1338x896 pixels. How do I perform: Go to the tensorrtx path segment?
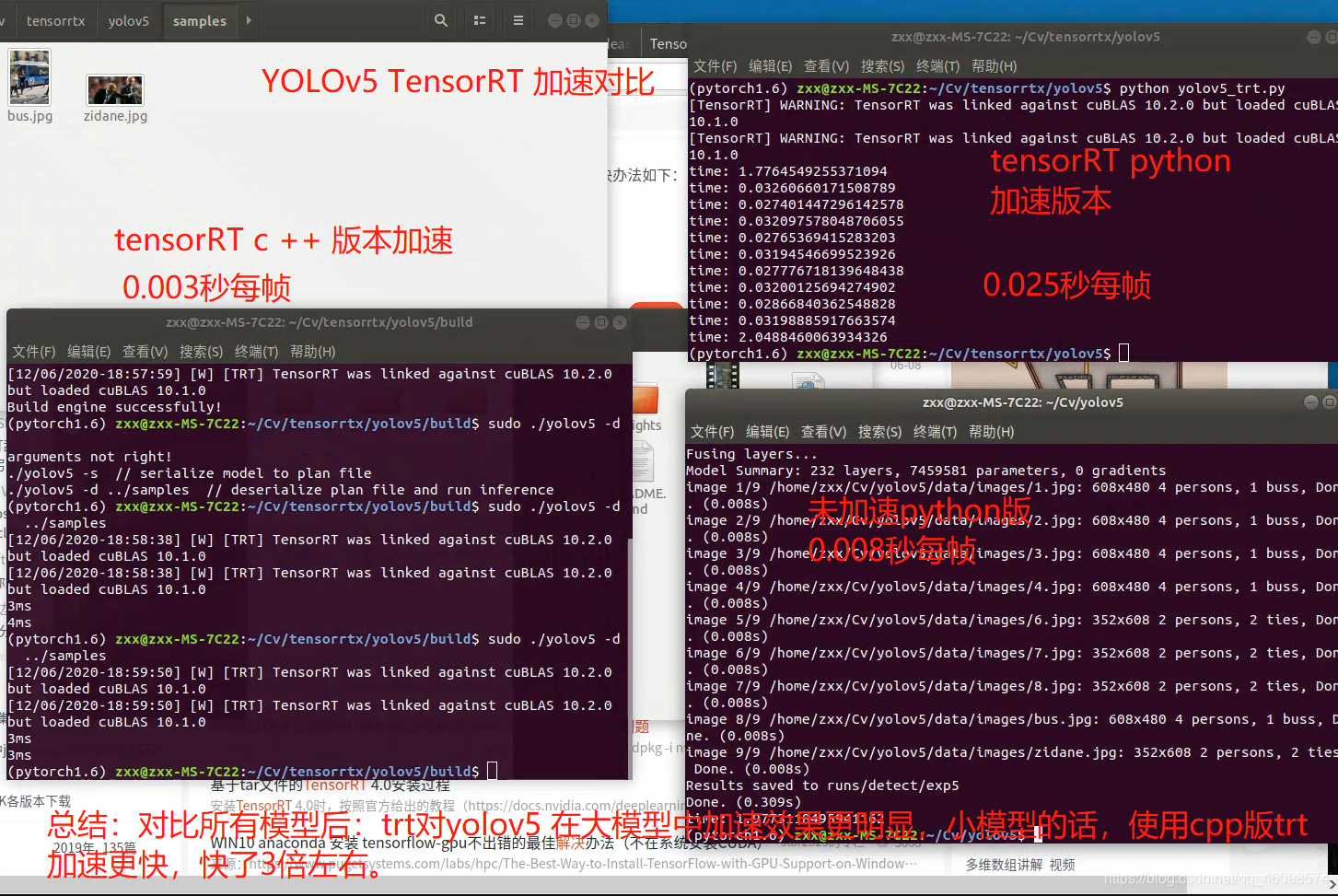55,20
